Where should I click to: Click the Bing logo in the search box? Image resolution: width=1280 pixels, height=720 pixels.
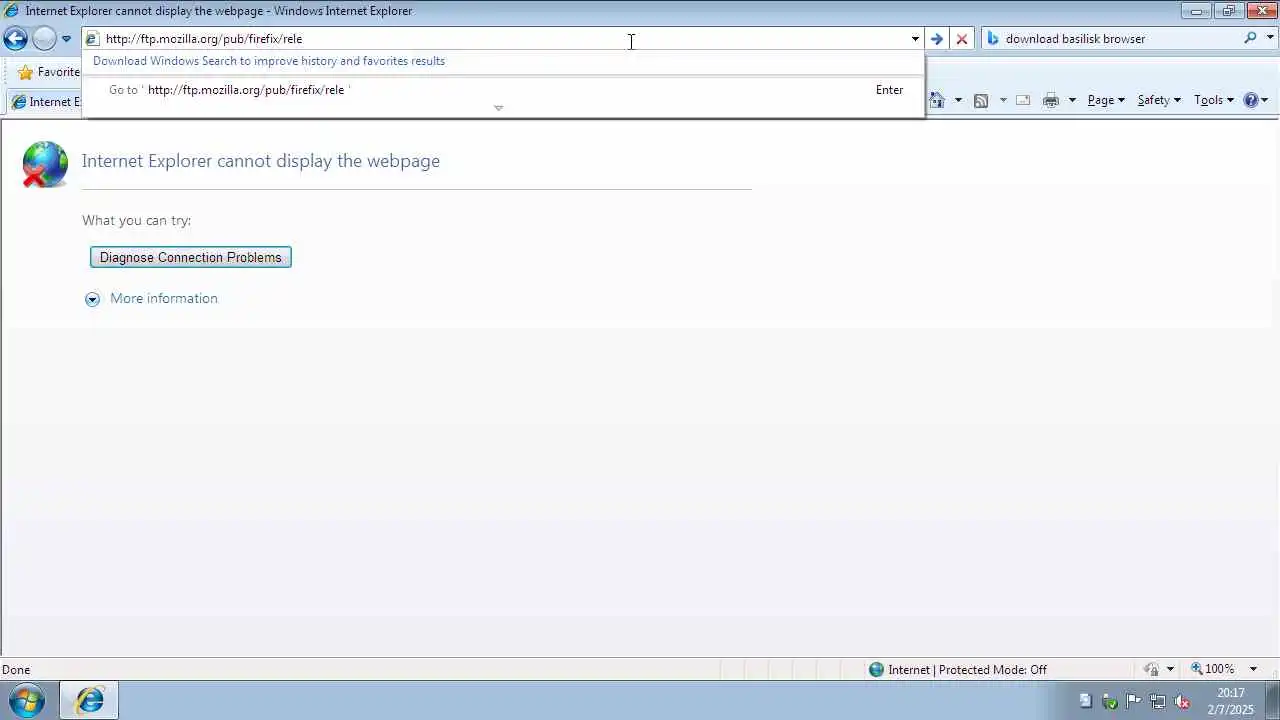point(993,39)
